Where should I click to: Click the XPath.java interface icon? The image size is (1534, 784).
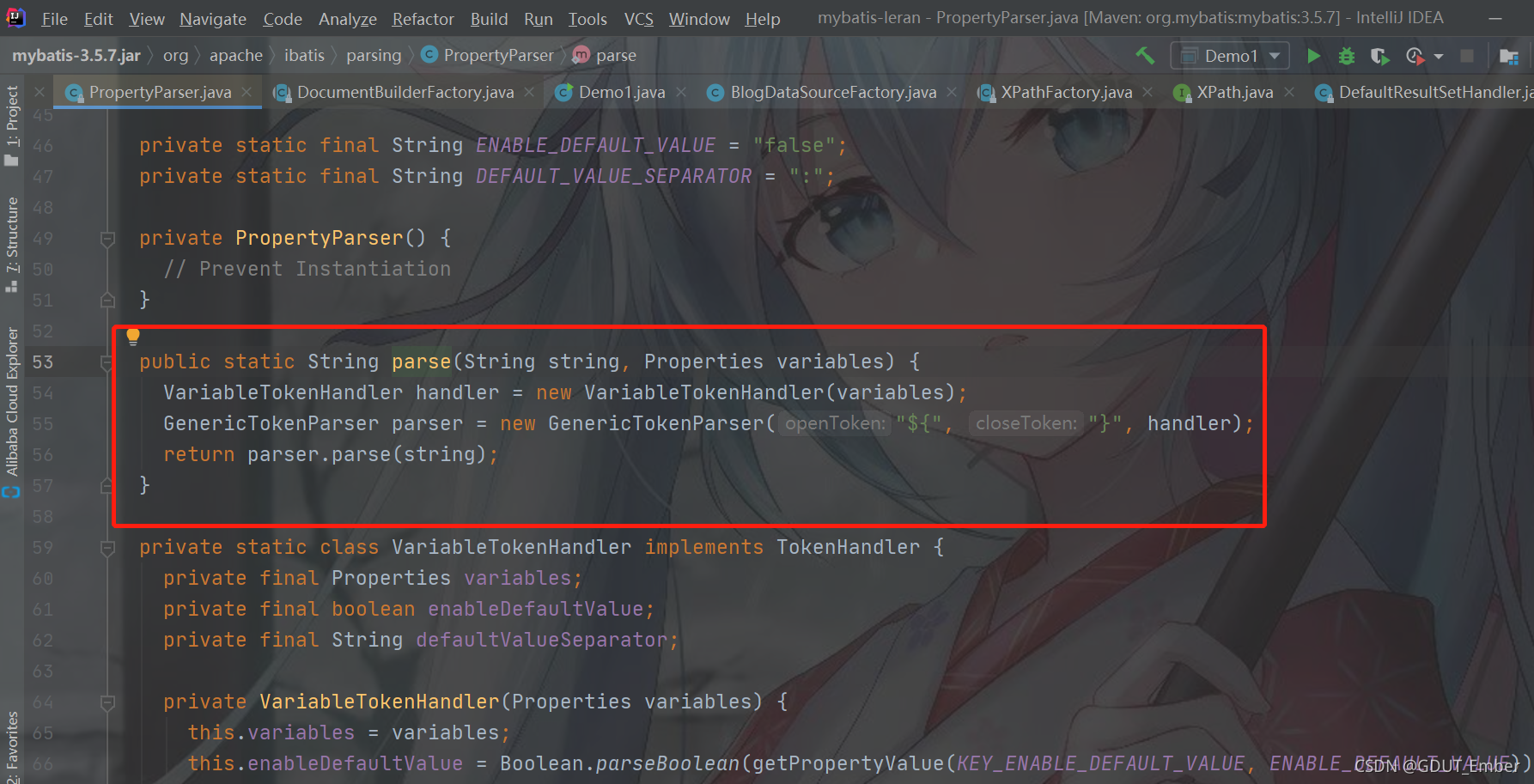(1182, 93)
